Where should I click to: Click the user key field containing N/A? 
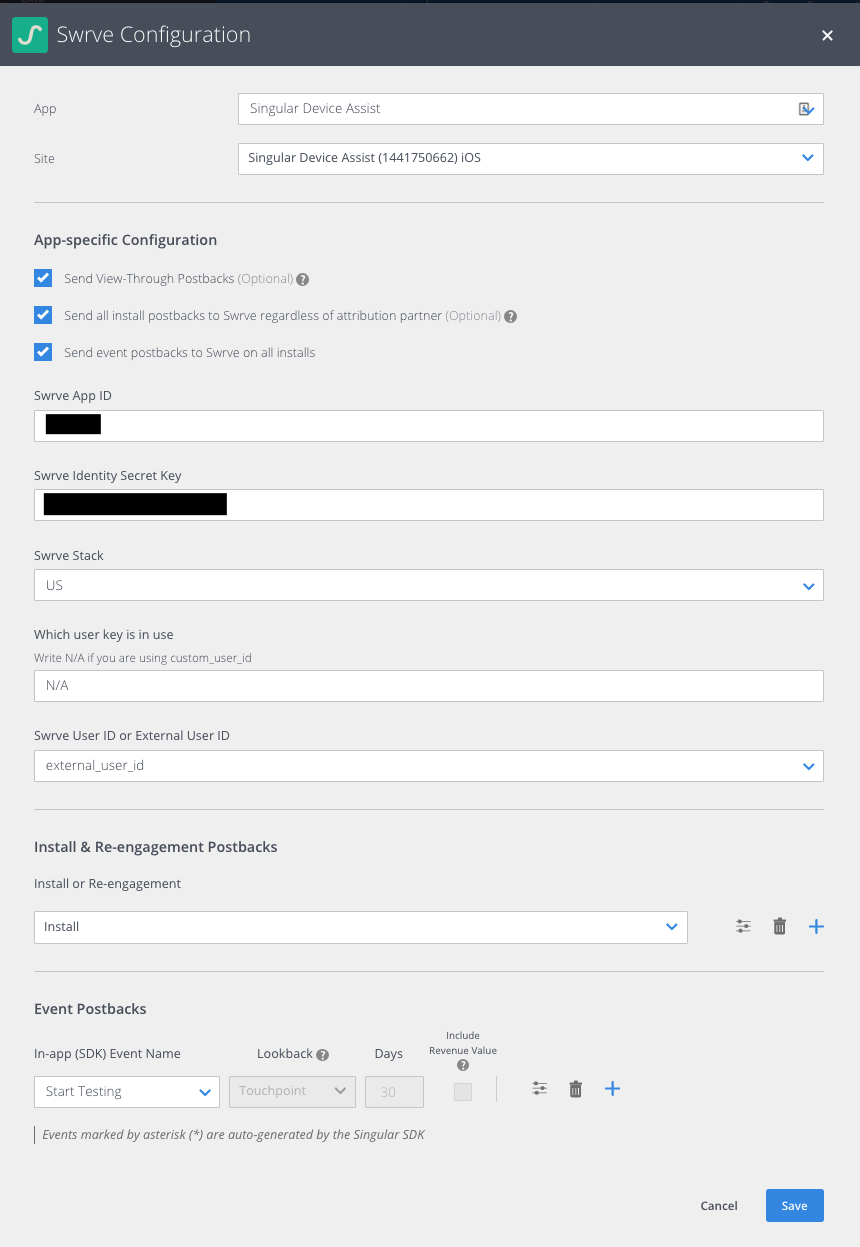click(x=429, y=686)
